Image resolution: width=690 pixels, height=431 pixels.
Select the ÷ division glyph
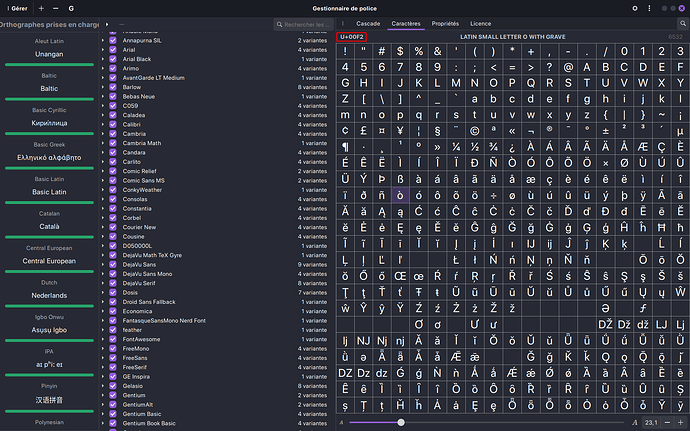[x=493, y=195]
